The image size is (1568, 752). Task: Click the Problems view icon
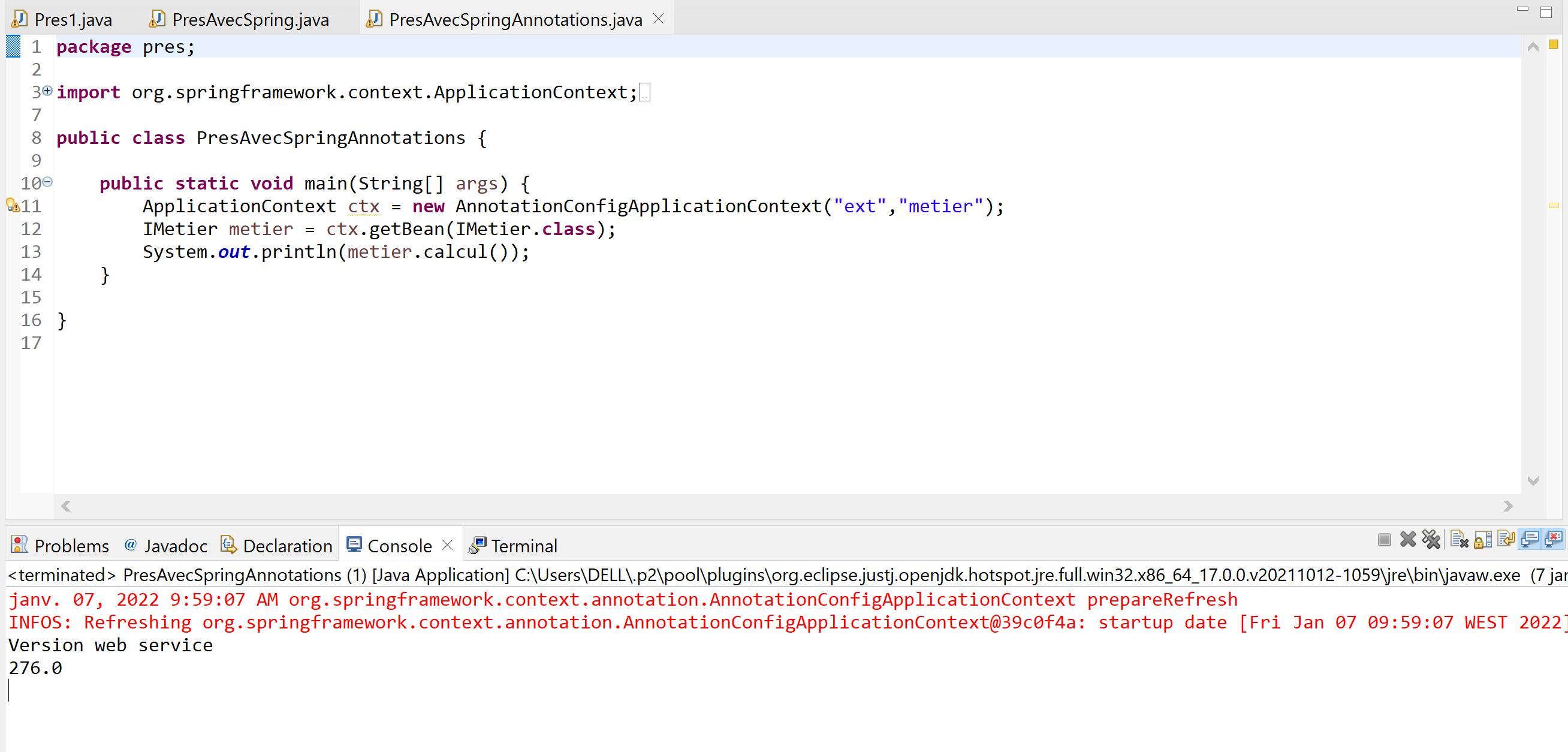(x=18, y=545)
